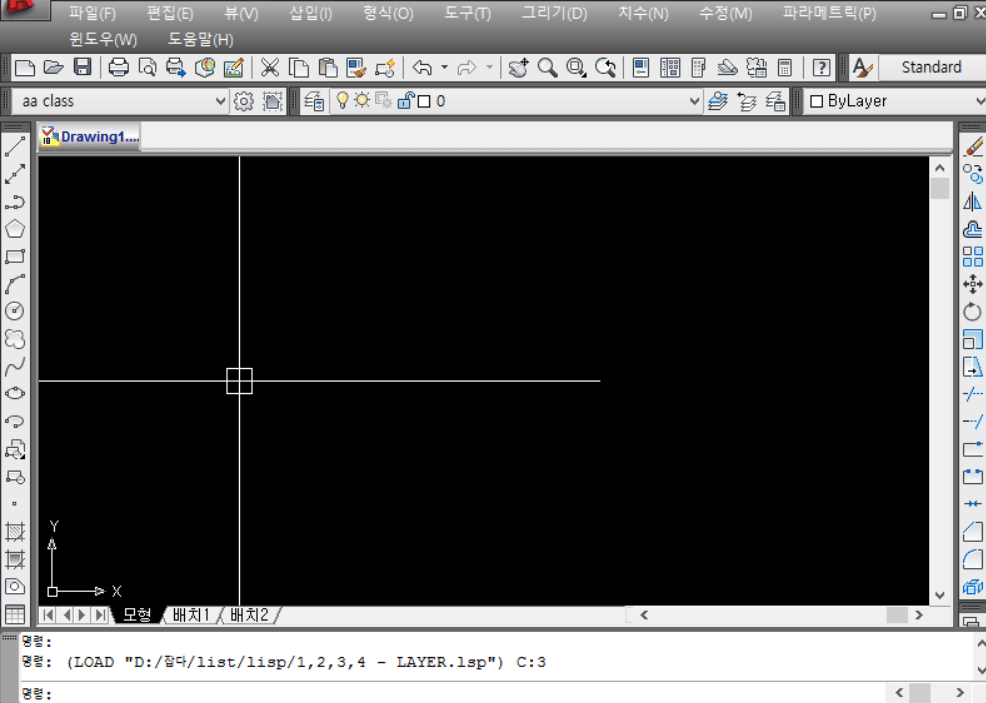This screenshot has height=703, width=986.
Task: Open the 그리기(D) menu
Action: pos(554,13)
